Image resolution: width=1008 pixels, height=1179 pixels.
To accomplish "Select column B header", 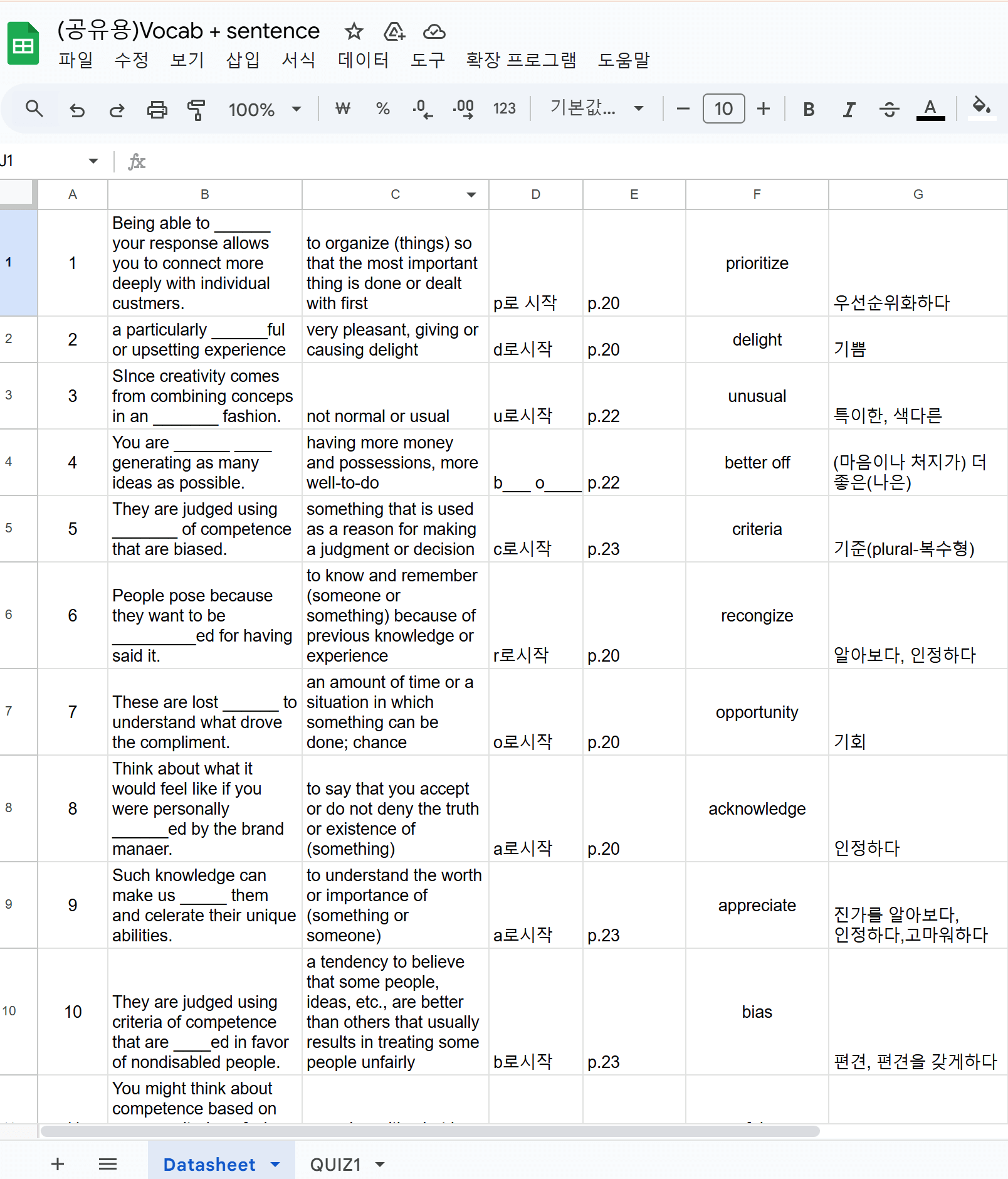I will (x=205, y=194).
